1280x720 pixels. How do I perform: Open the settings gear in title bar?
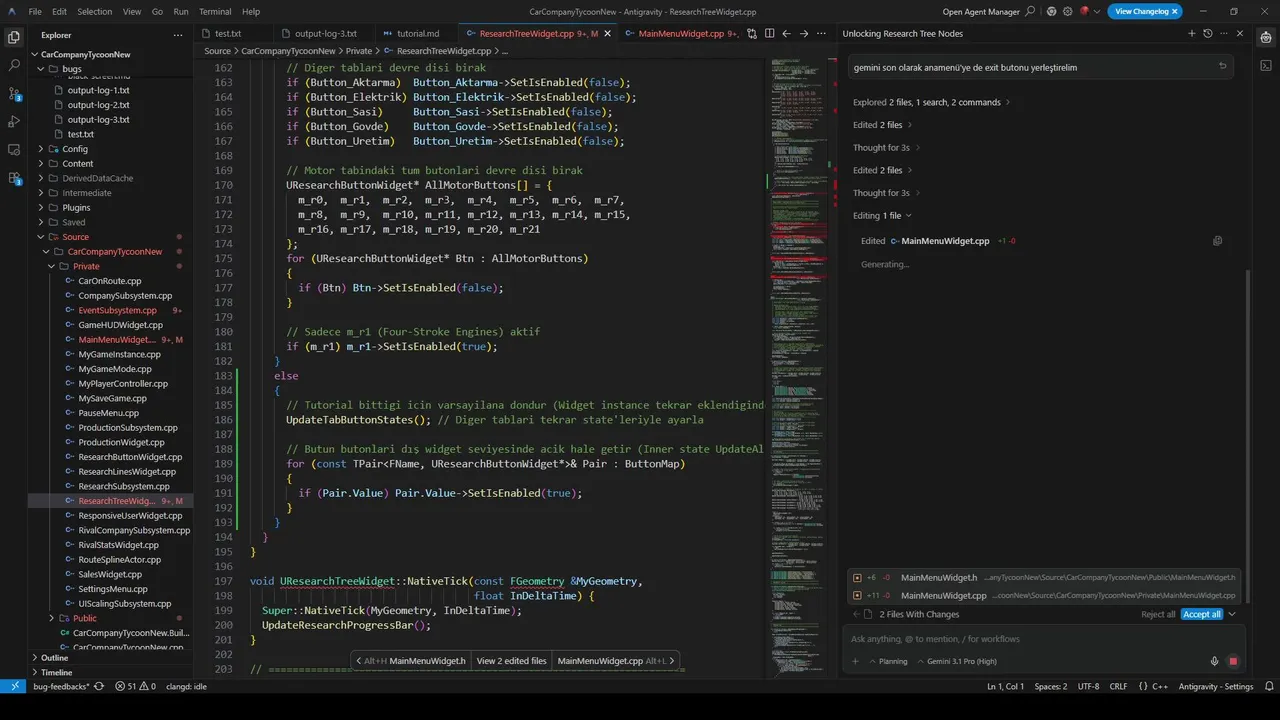(x=1068, y=11)
